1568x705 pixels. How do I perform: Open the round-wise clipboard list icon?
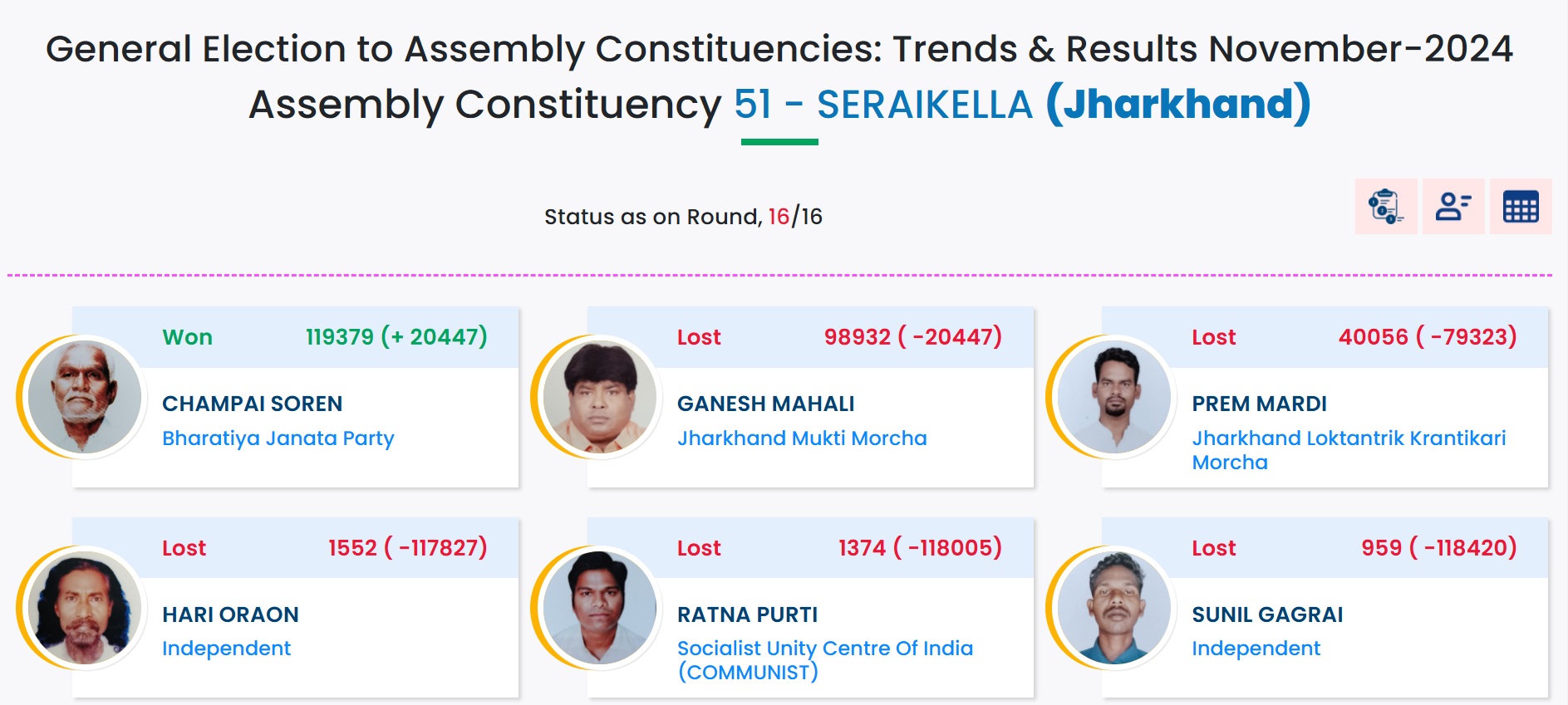(1385, 207)
